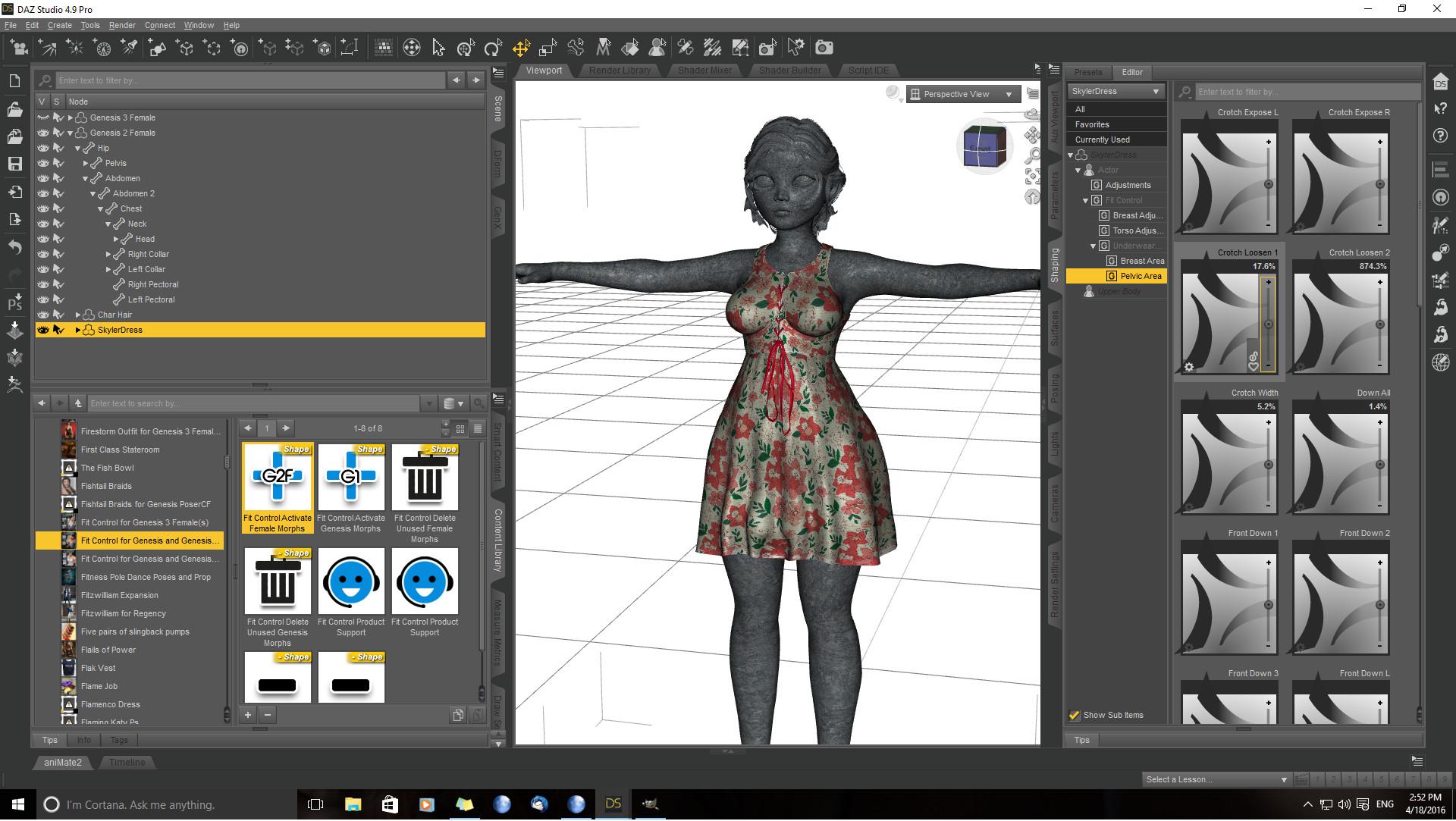This screenshot has width=1456, height=821.
Task: Select the Scale tool icon
Action: [x=548, y=48]
